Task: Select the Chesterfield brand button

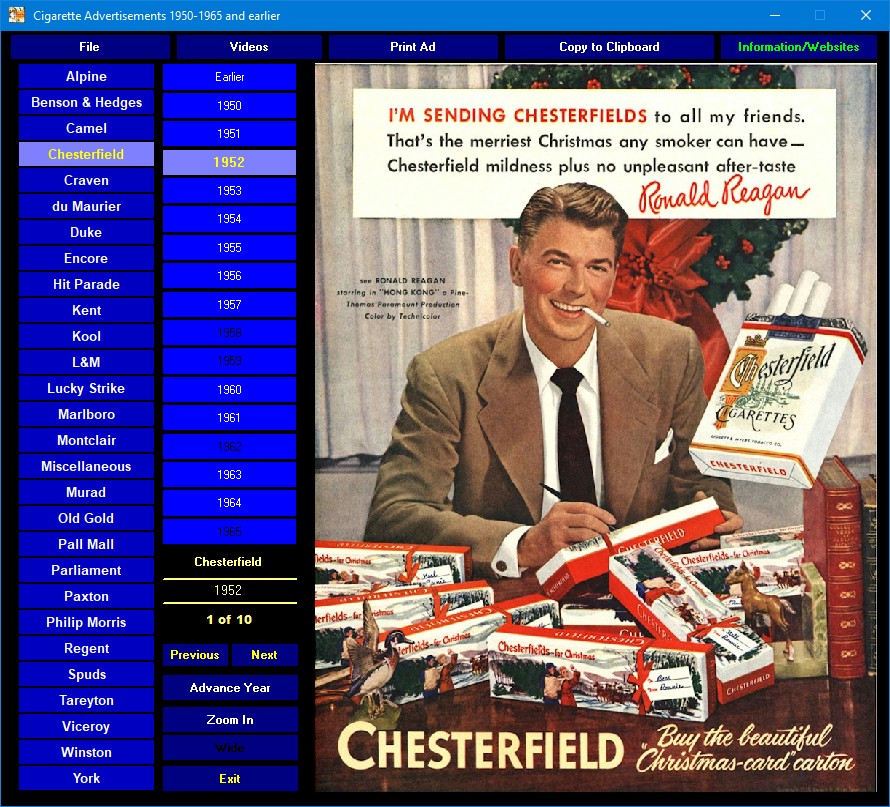Action: pyautogui.click(x=86, y=154)
